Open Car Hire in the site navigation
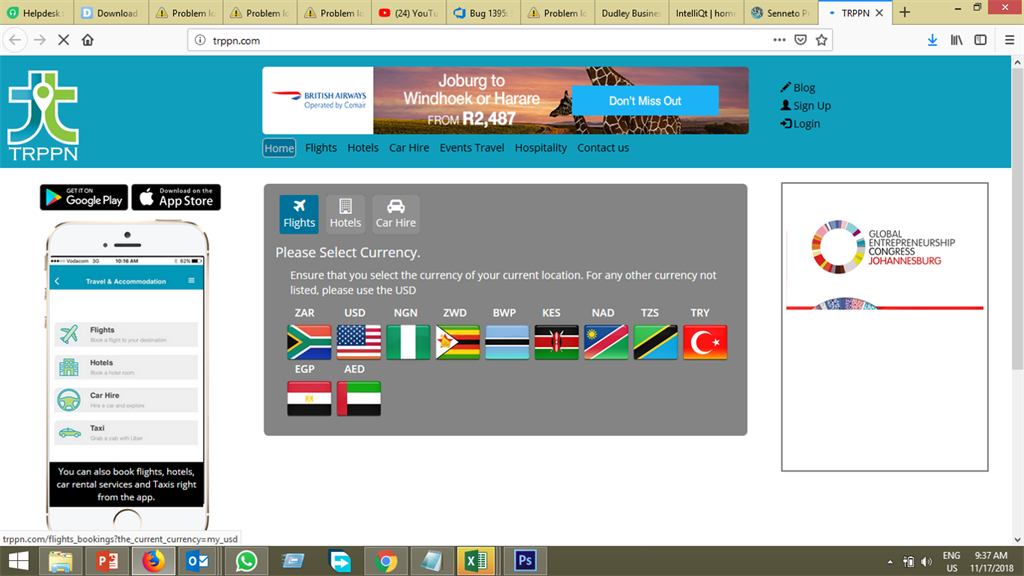The image size is (1024, 576). [409, 148]
